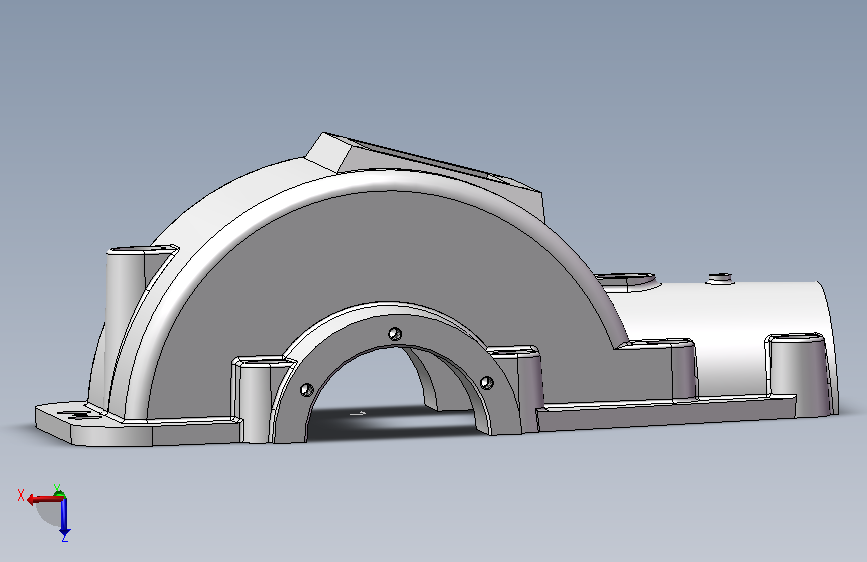The height and width of the screenshot is (562, 867).
Task: Click the green Y axis on the triad
Action: click(59, 493)
